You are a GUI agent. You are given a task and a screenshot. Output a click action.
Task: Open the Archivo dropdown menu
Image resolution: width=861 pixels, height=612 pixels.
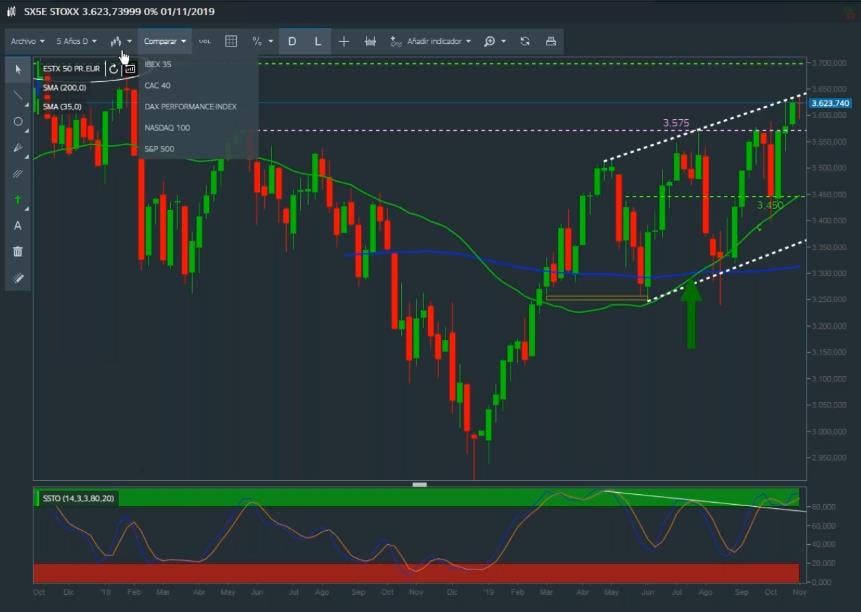(x=27, y=41)
